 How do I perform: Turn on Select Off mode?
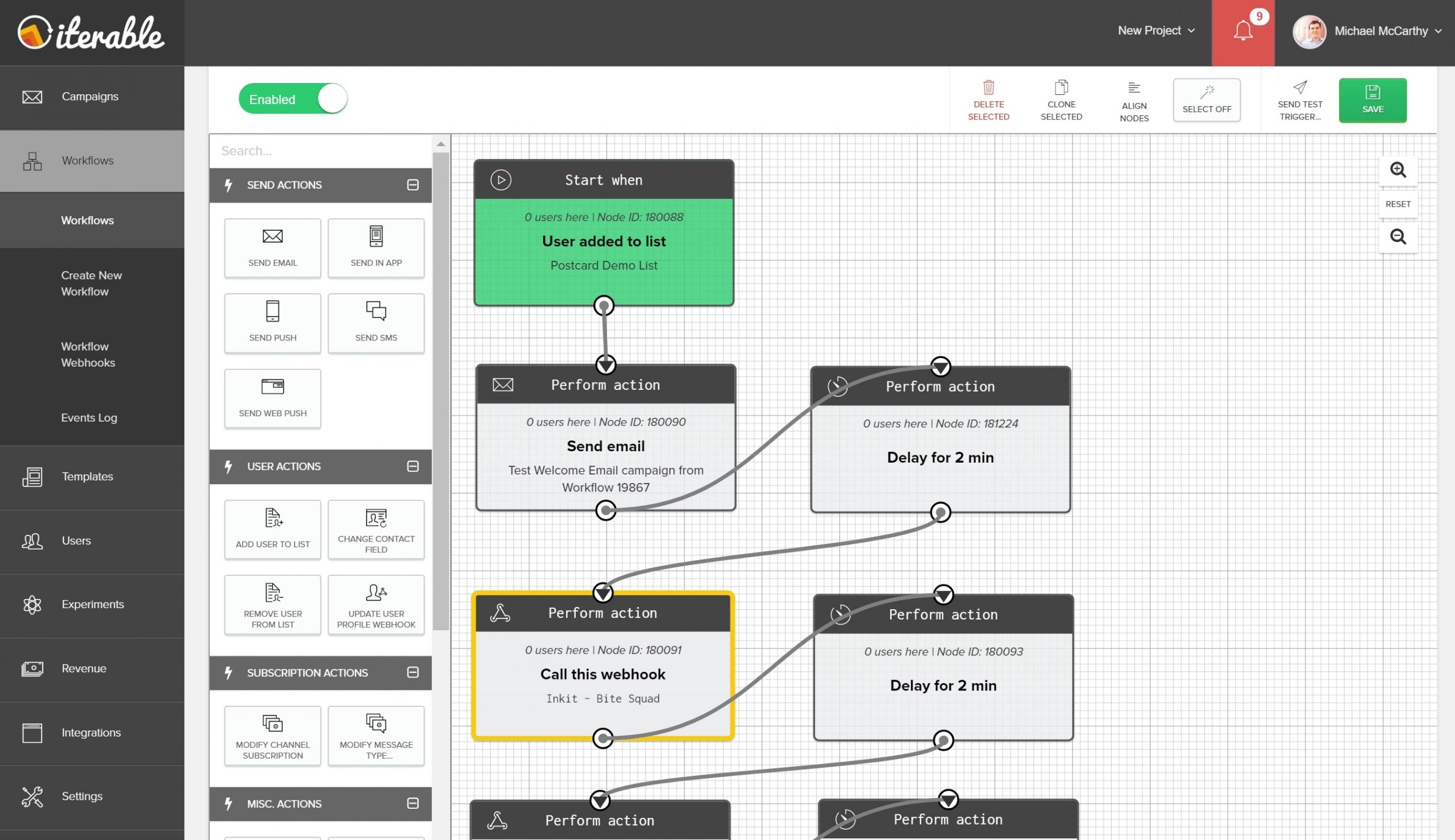click(x=1207, y=100)
